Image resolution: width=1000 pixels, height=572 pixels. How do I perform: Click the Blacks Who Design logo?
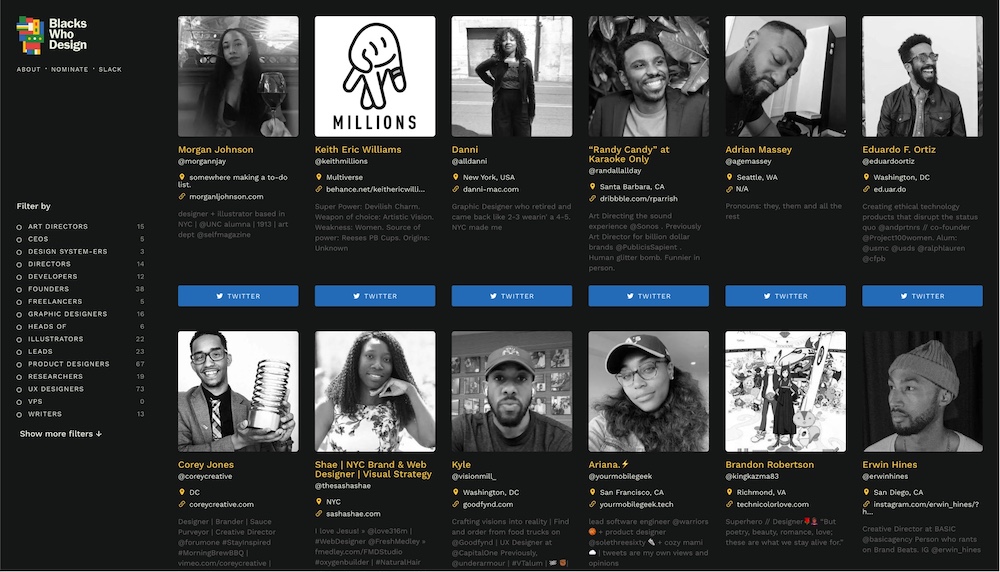tap(52, 35)
